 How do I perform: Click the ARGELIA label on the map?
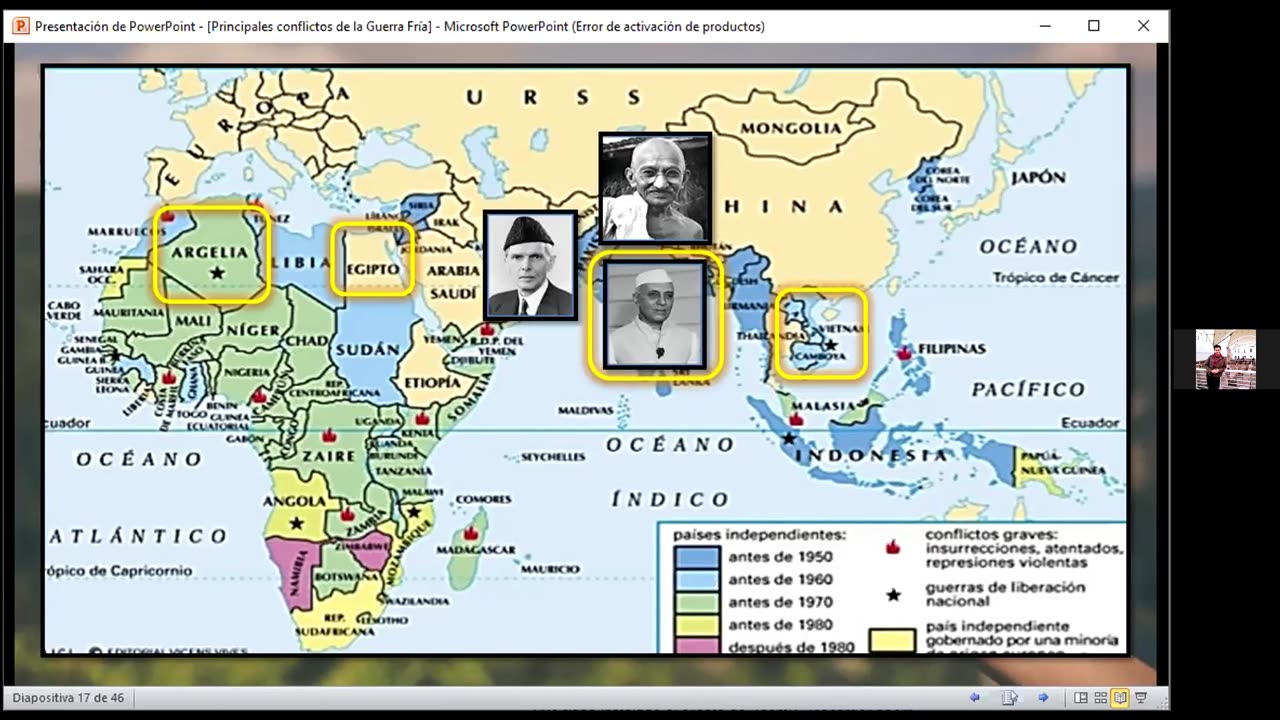coord(210,252)
